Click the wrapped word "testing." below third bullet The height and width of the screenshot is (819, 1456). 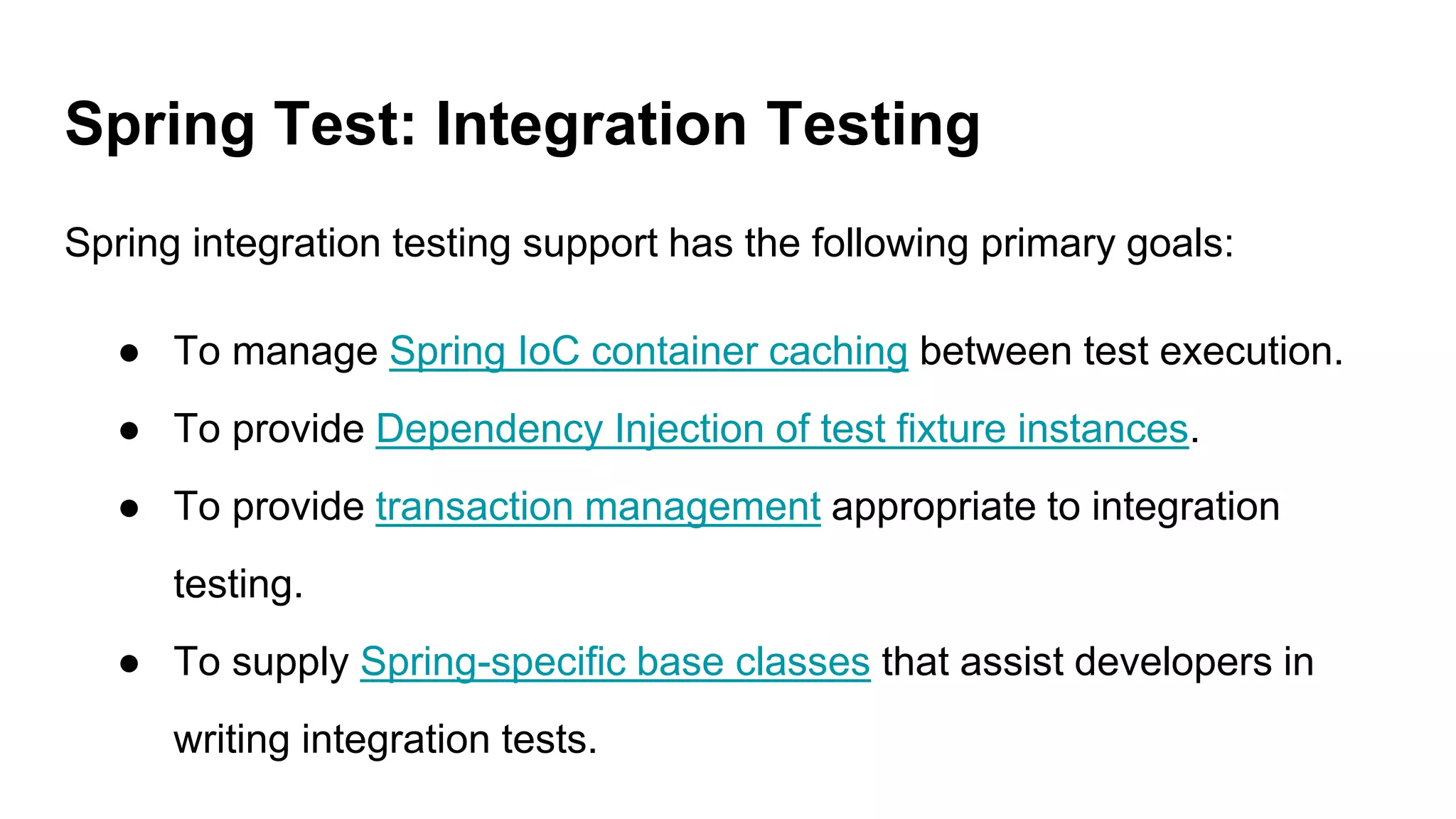(x=238, y=584)
